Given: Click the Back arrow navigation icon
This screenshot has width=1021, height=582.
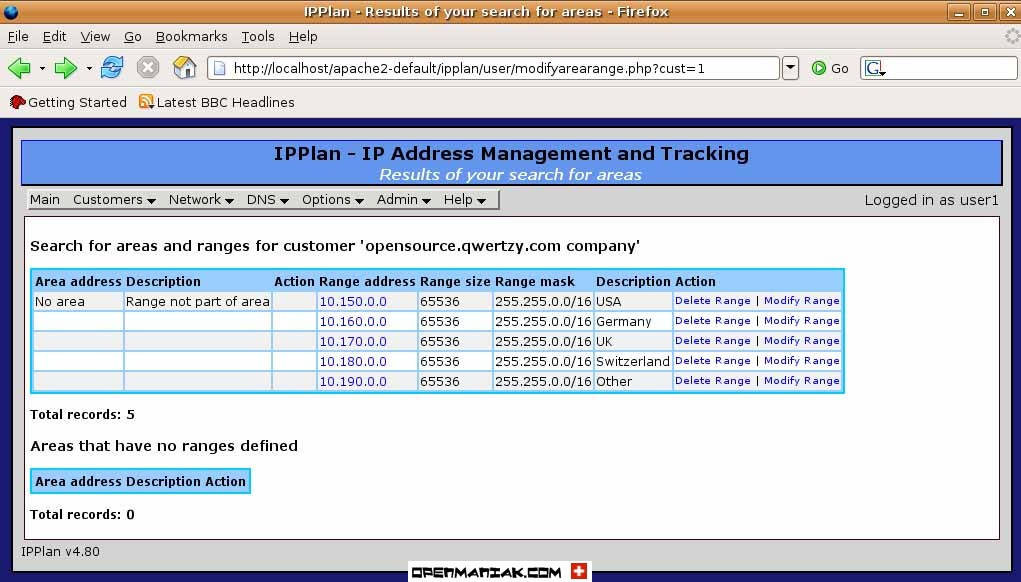Looking at the screenshot, I should point(19,68).
